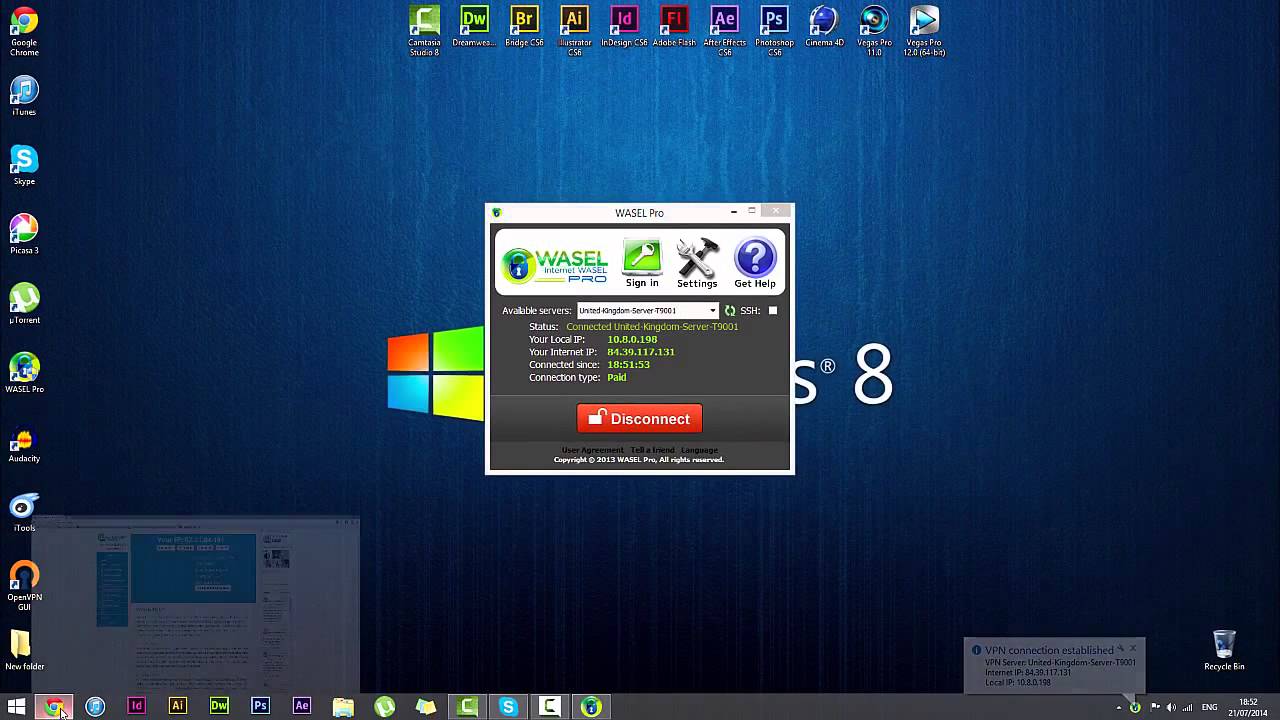Open the network signal tray icon
Screen dimensions: 1280x720
click(1187, 708)
